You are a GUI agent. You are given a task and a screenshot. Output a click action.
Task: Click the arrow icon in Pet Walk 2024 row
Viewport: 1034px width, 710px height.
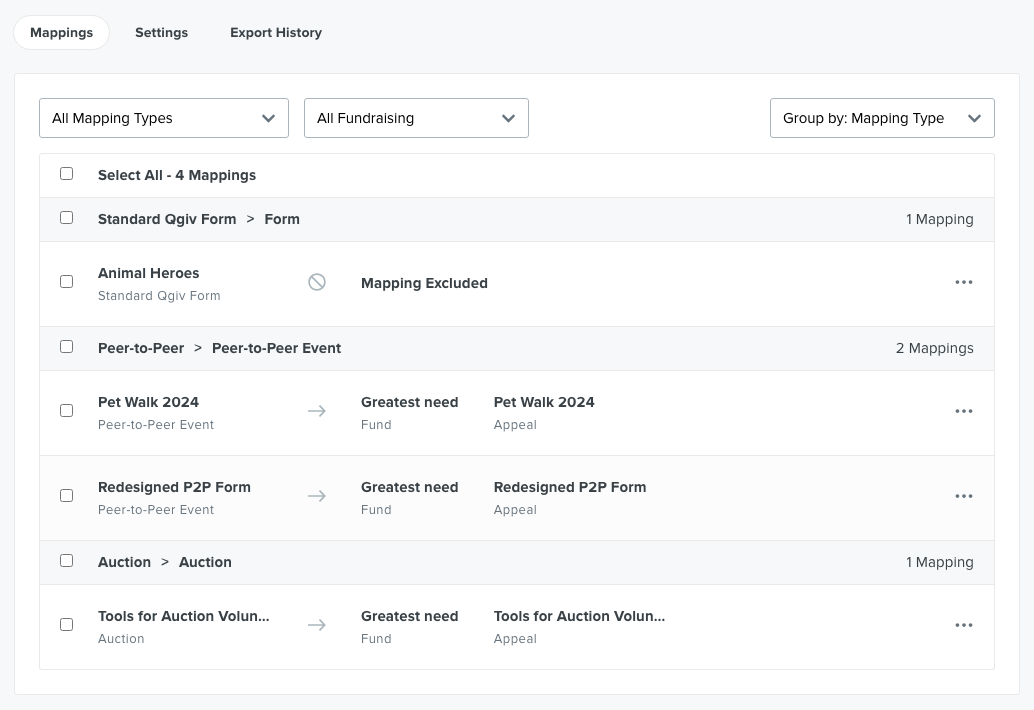[317, 411]
